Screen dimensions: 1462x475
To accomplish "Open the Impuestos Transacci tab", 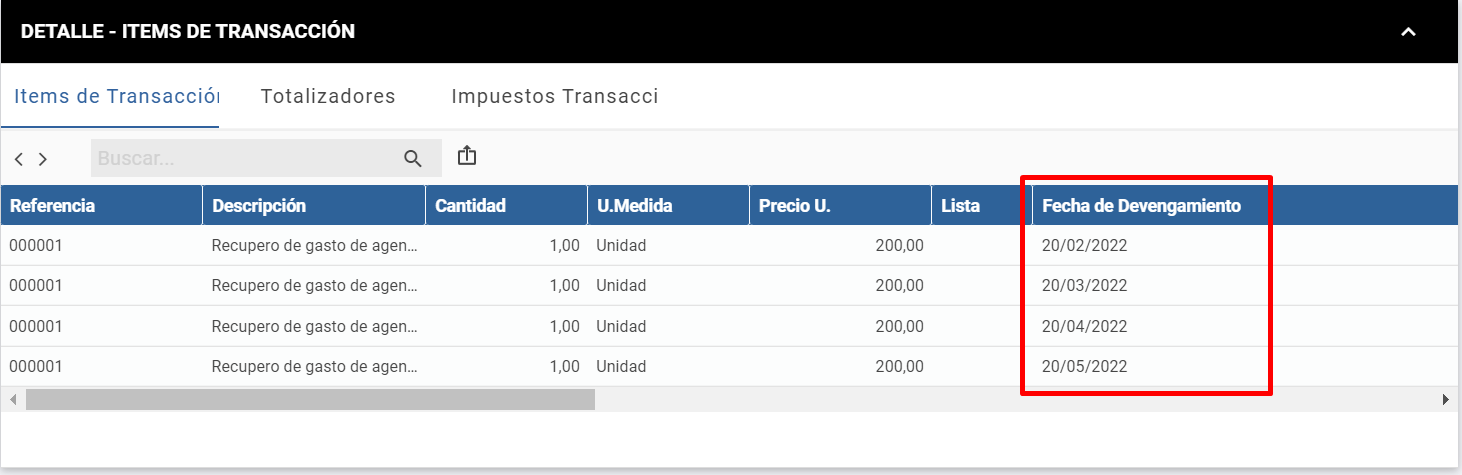I will point(555,96).
